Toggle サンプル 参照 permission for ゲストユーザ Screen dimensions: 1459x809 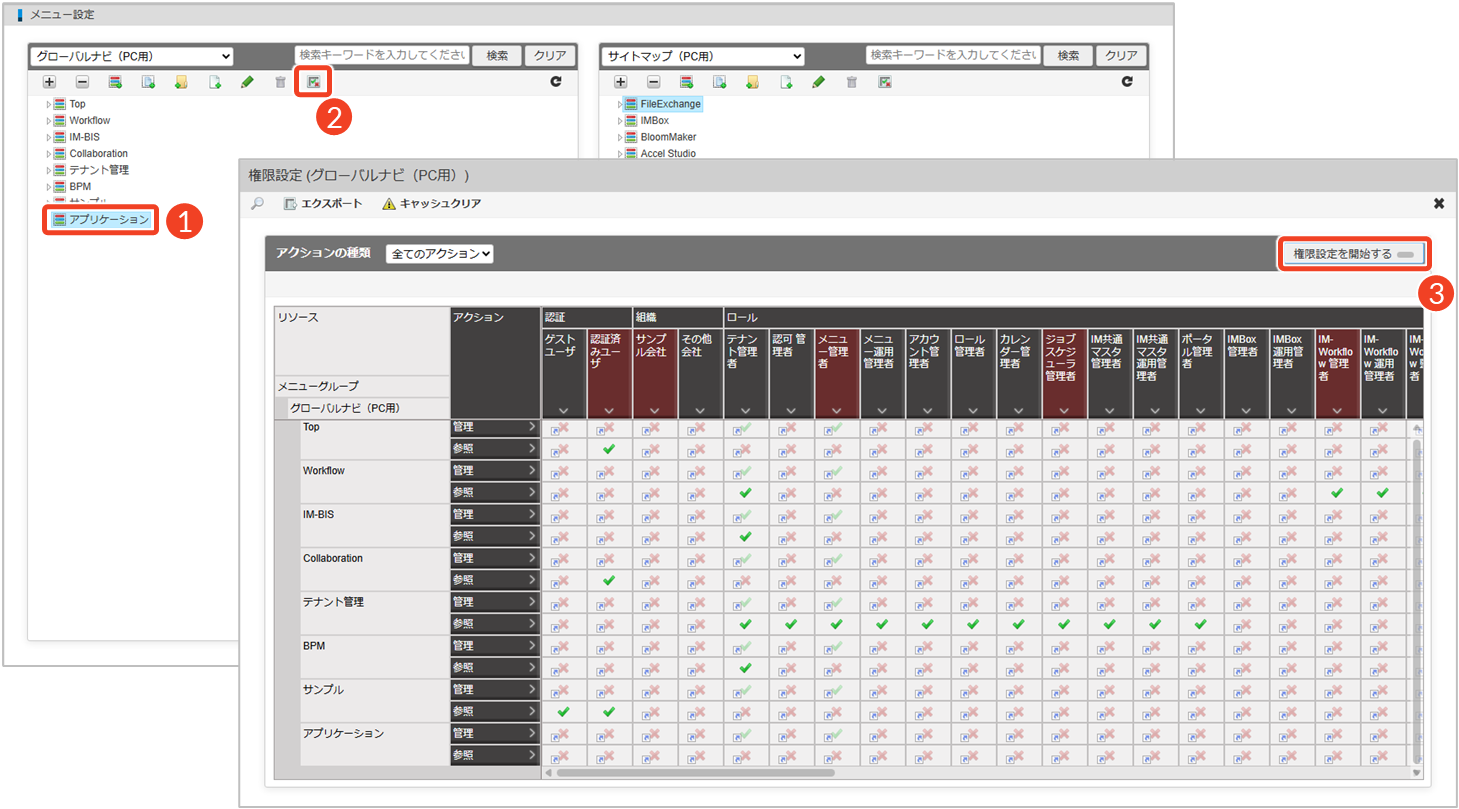point(563,712)
